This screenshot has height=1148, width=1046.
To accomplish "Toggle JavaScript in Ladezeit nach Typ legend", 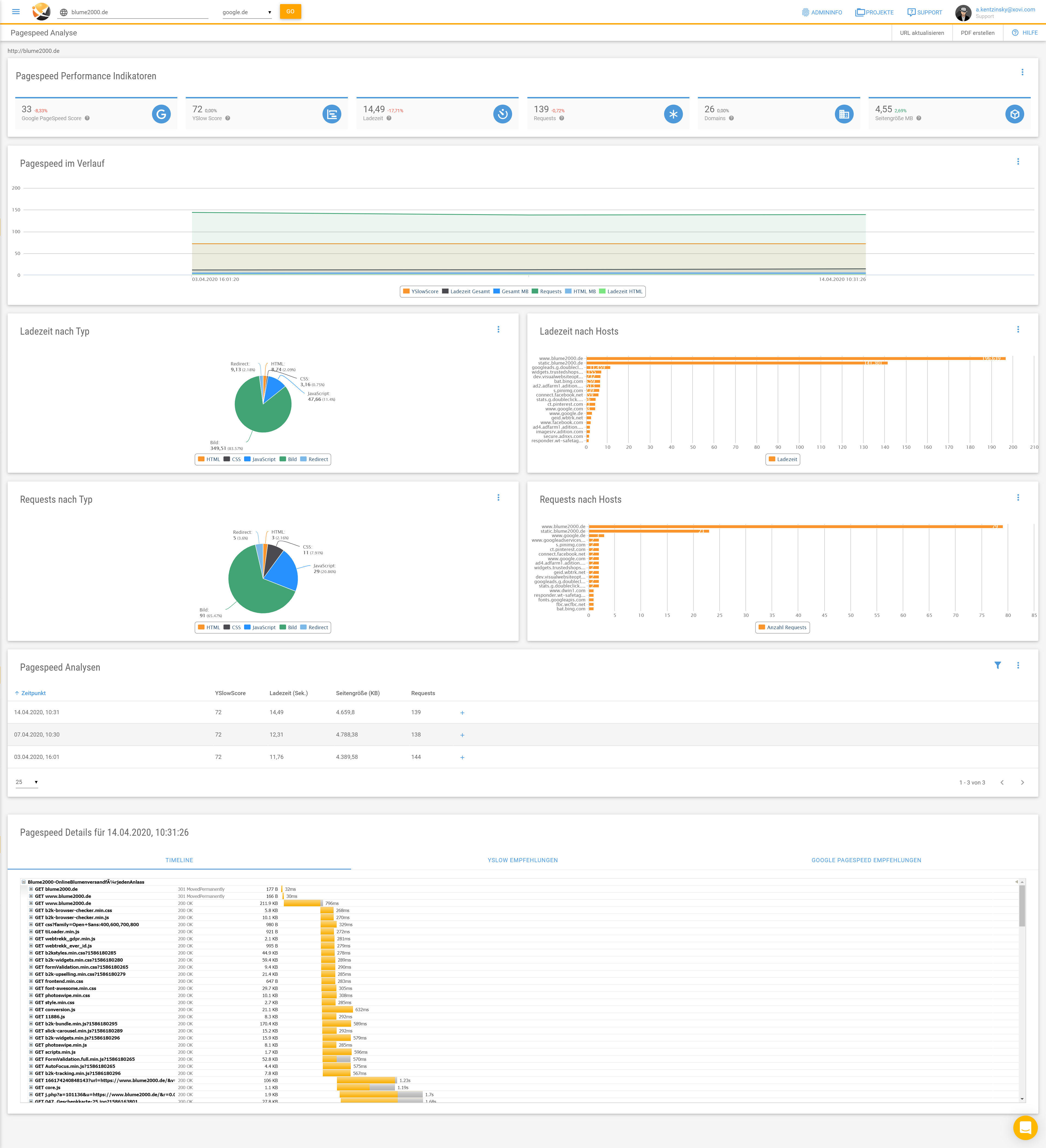I will pyautogui.click(x=260, y=459).
